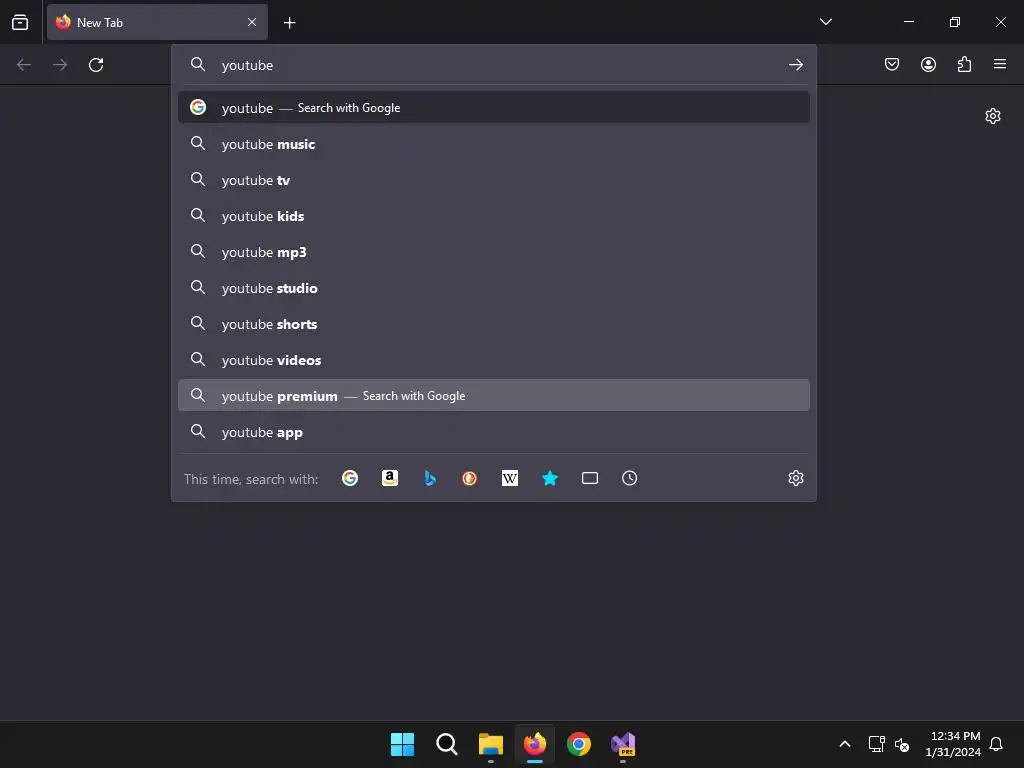Image resolution: width=1024 pixels, height=768 pixels.
Task: Open Firefox View tab-list icon
Action: pos(20,22)
